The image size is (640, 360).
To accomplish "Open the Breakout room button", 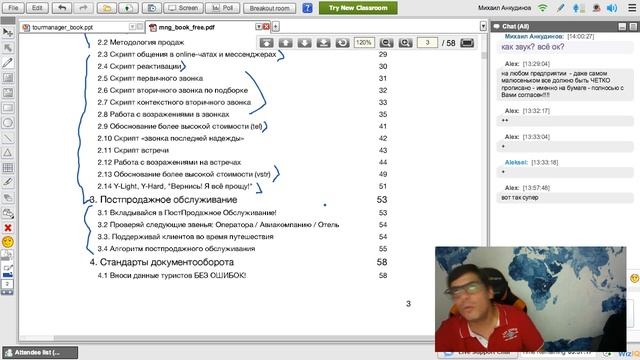I will 269,8.
